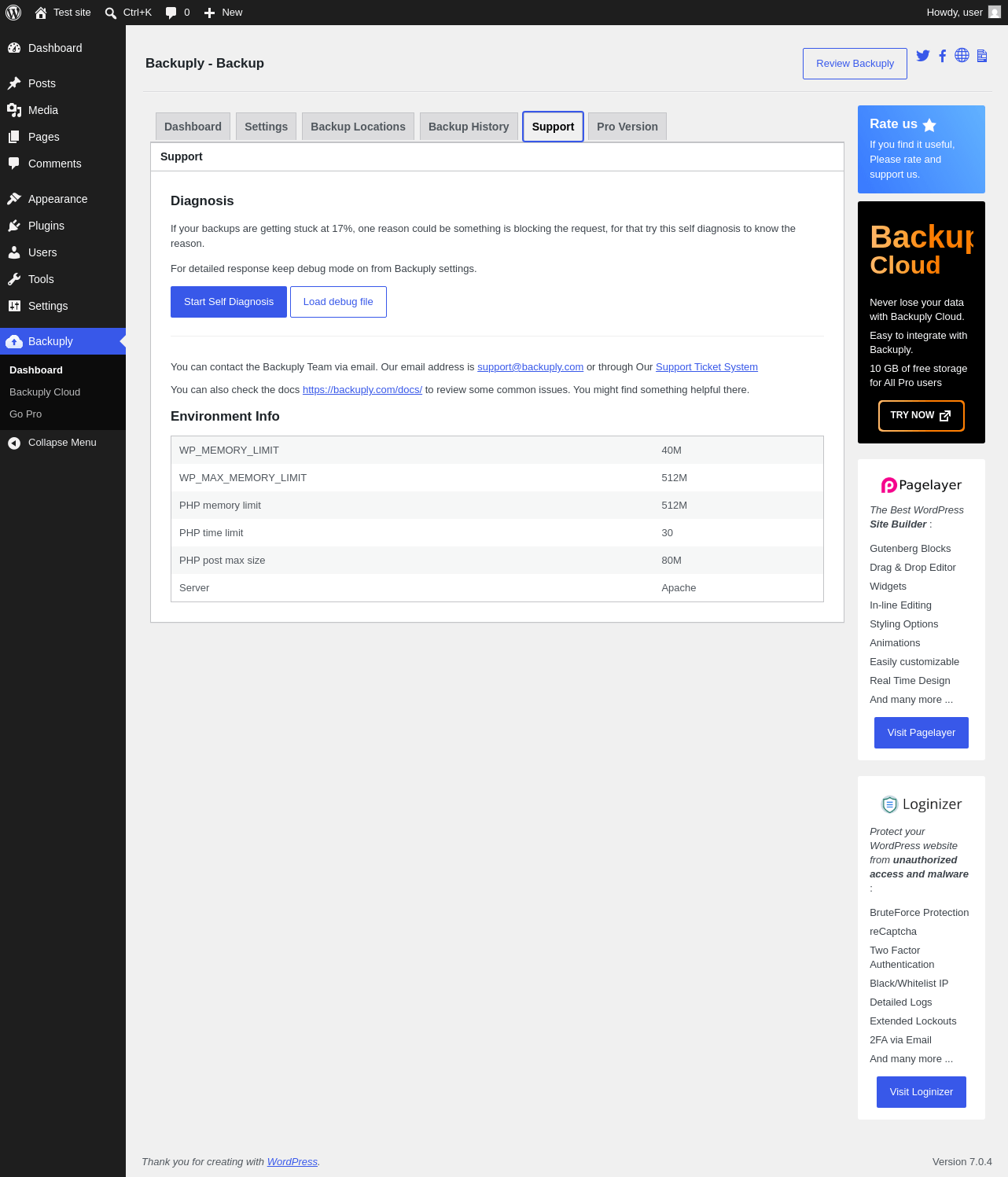Open the Support Ticket System link
This screenshot has height=1177, width=1008.
(x=707, y=367)
